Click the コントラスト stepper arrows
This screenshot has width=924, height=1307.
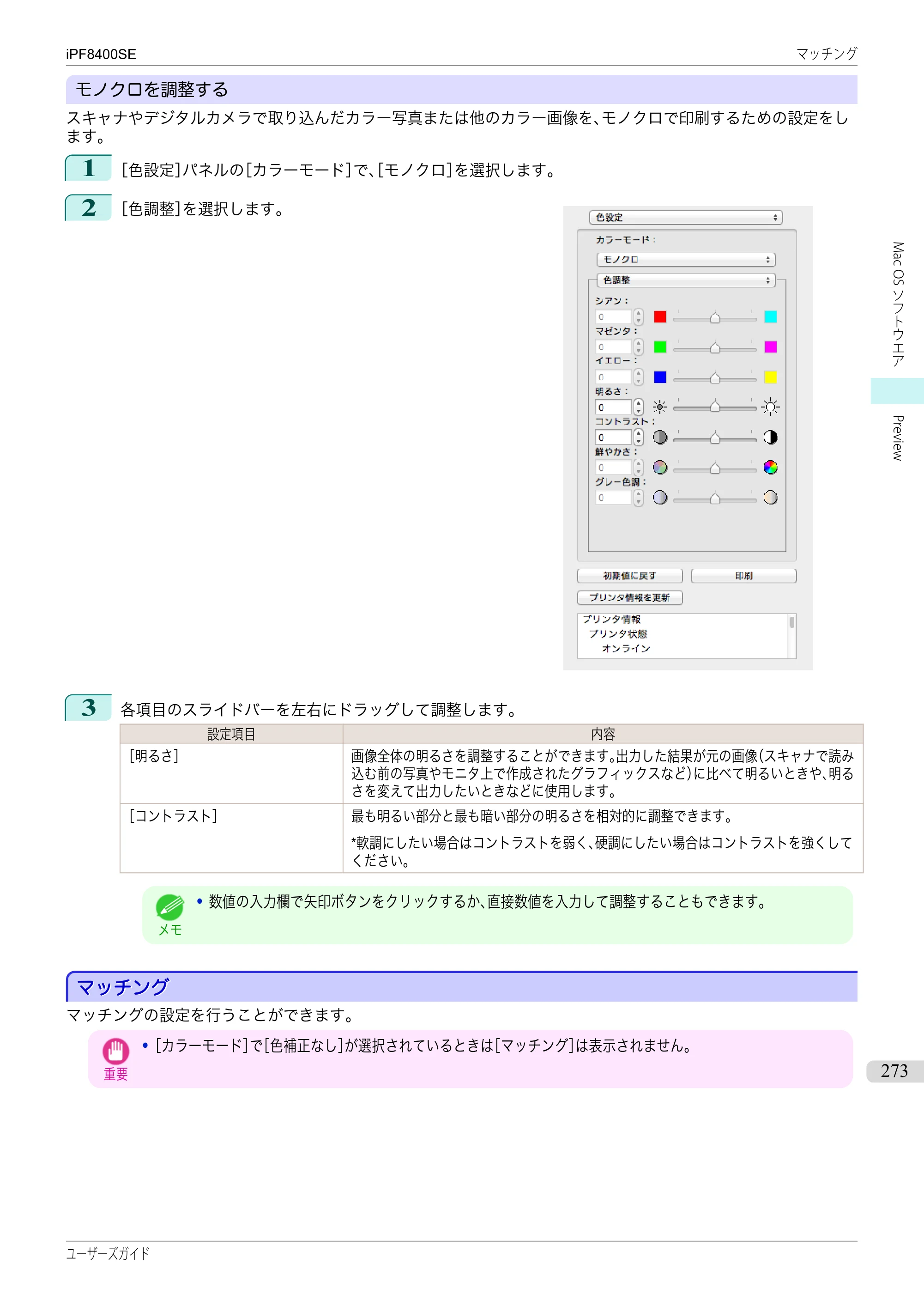tap(638, 437)
